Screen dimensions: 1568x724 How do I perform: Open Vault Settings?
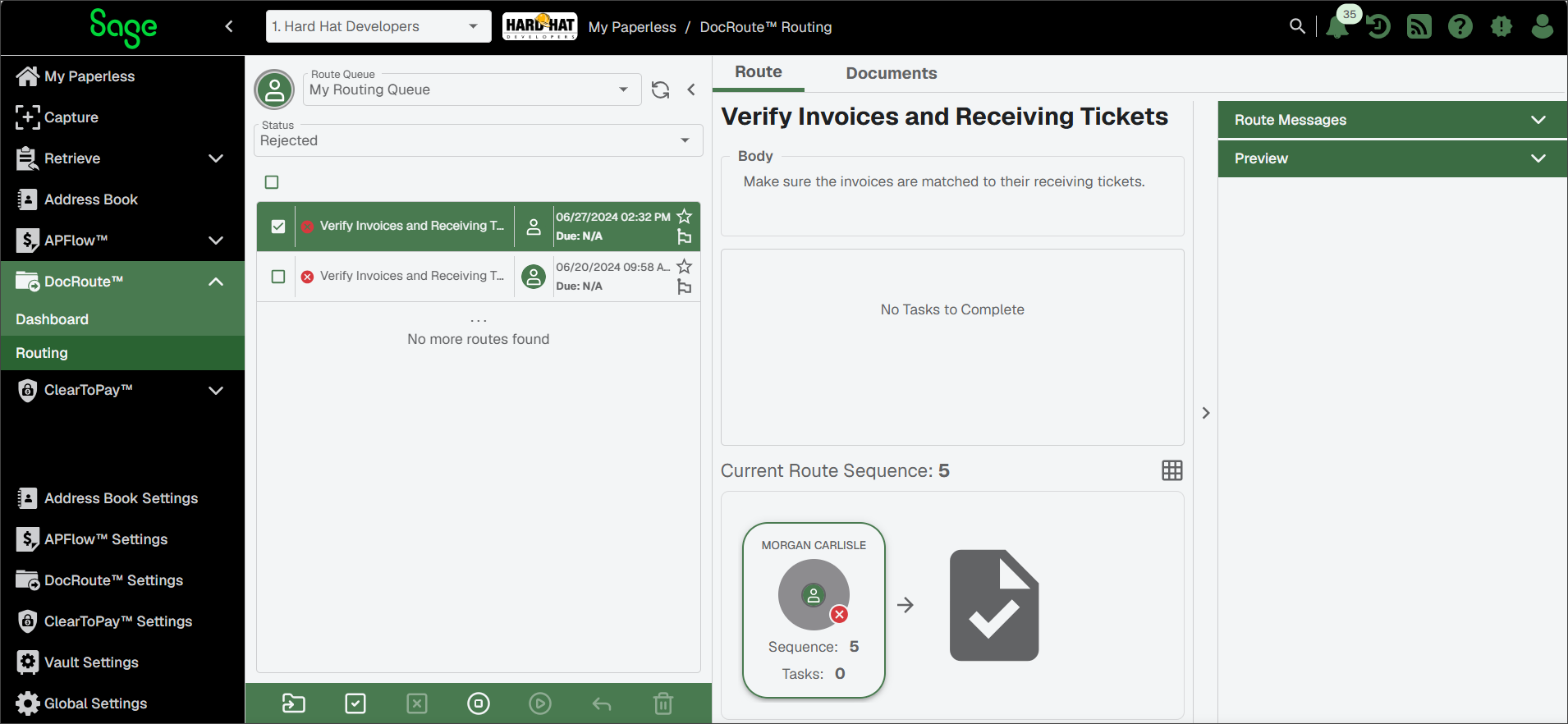122,662
